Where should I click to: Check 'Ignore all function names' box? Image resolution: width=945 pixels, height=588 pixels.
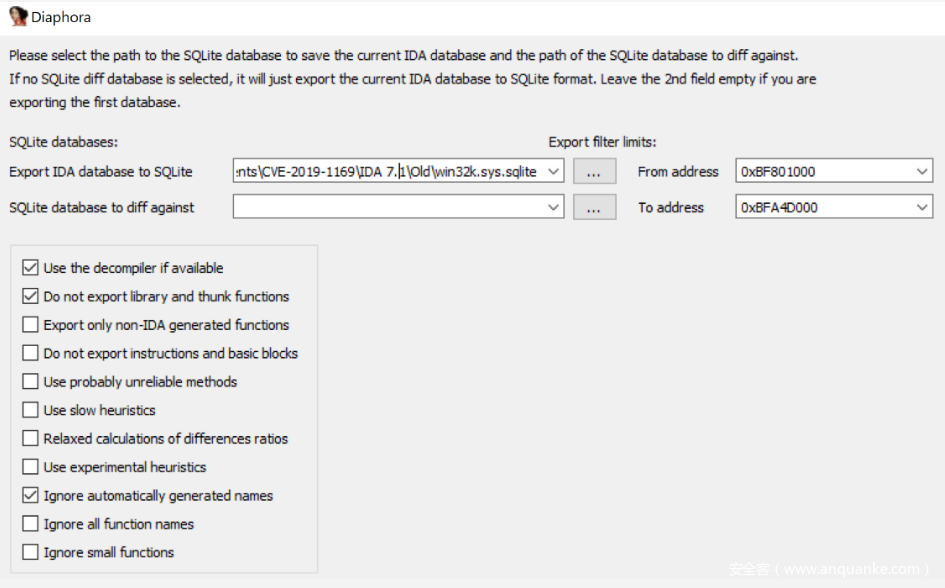point(31,524)
